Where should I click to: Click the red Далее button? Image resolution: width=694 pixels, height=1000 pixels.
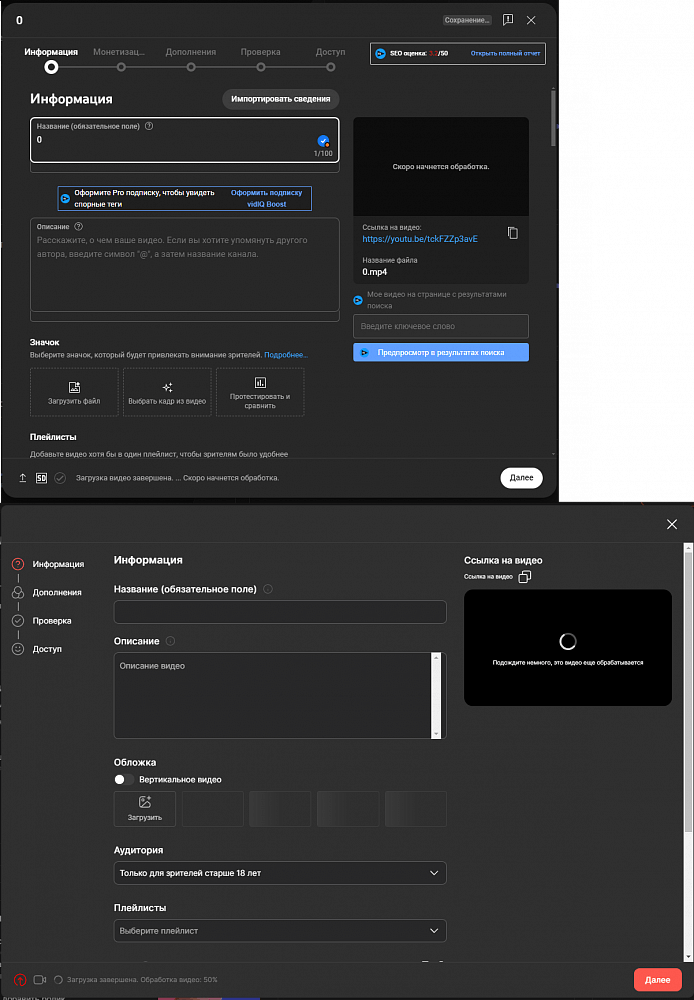tap(657, 980)
